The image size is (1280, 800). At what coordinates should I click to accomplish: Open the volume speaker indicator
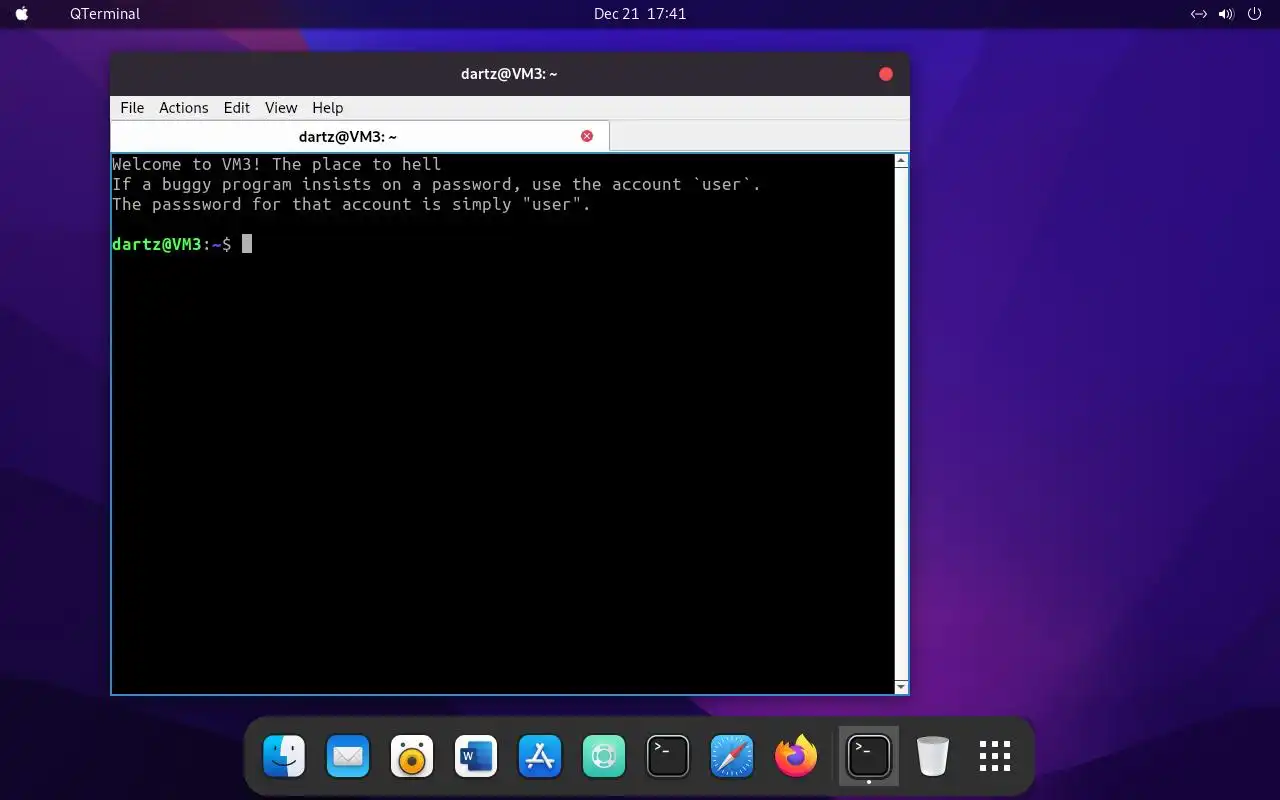1227,14
